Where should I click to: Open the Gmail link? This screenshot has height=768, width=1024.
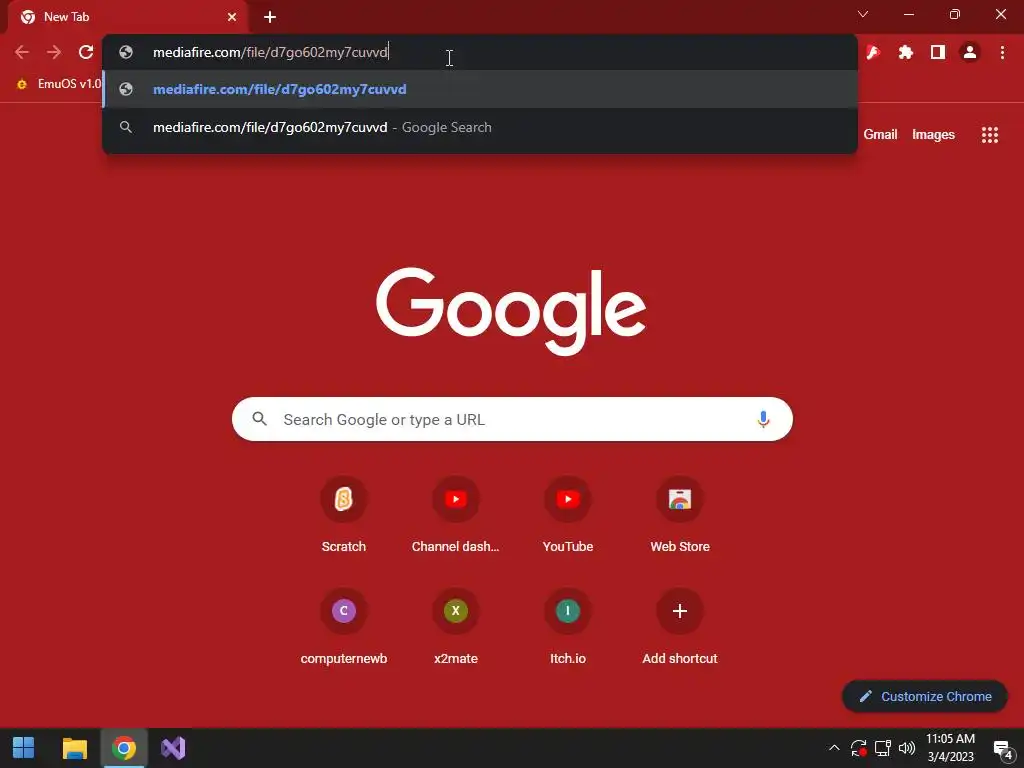[880, 135]
